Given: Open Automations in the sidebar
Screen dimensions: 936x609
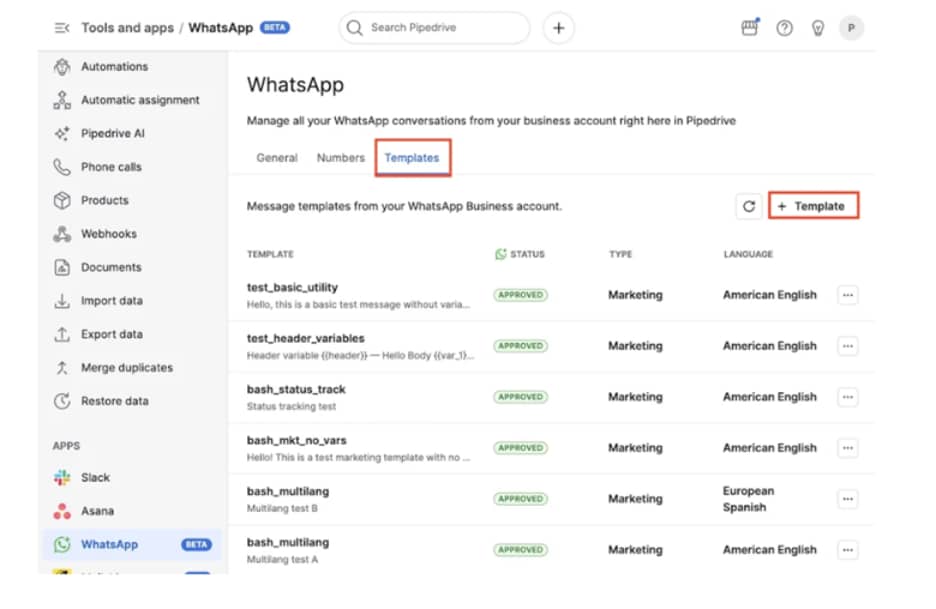Looking at the screenshot, I should click(x=115, y=66).
